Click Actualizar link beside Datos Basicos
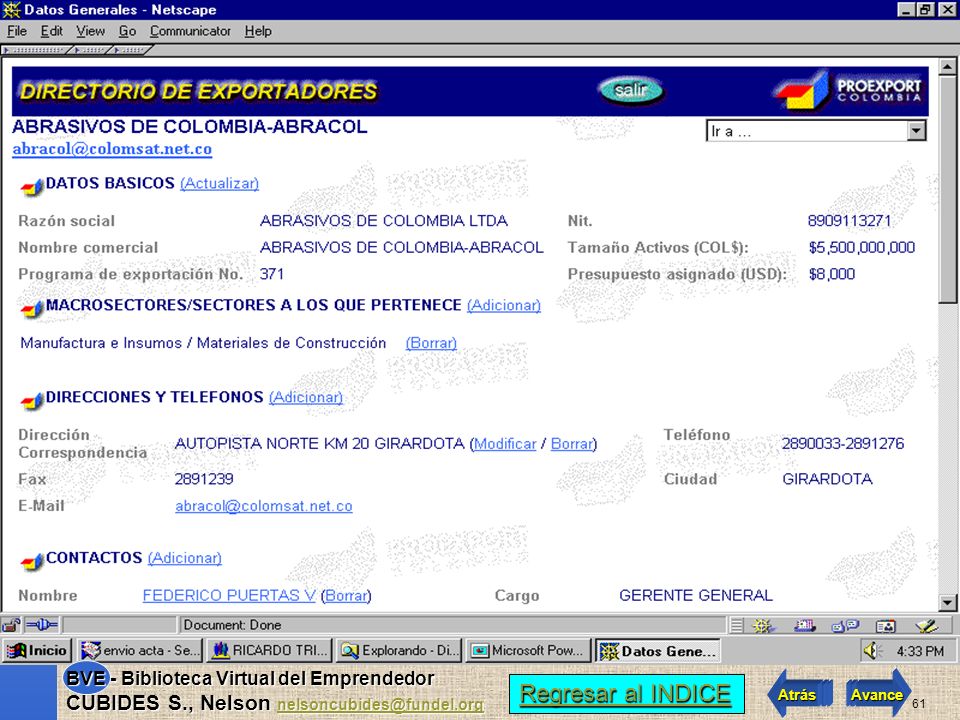The image size is (960, 720). (x=219, y=183)
